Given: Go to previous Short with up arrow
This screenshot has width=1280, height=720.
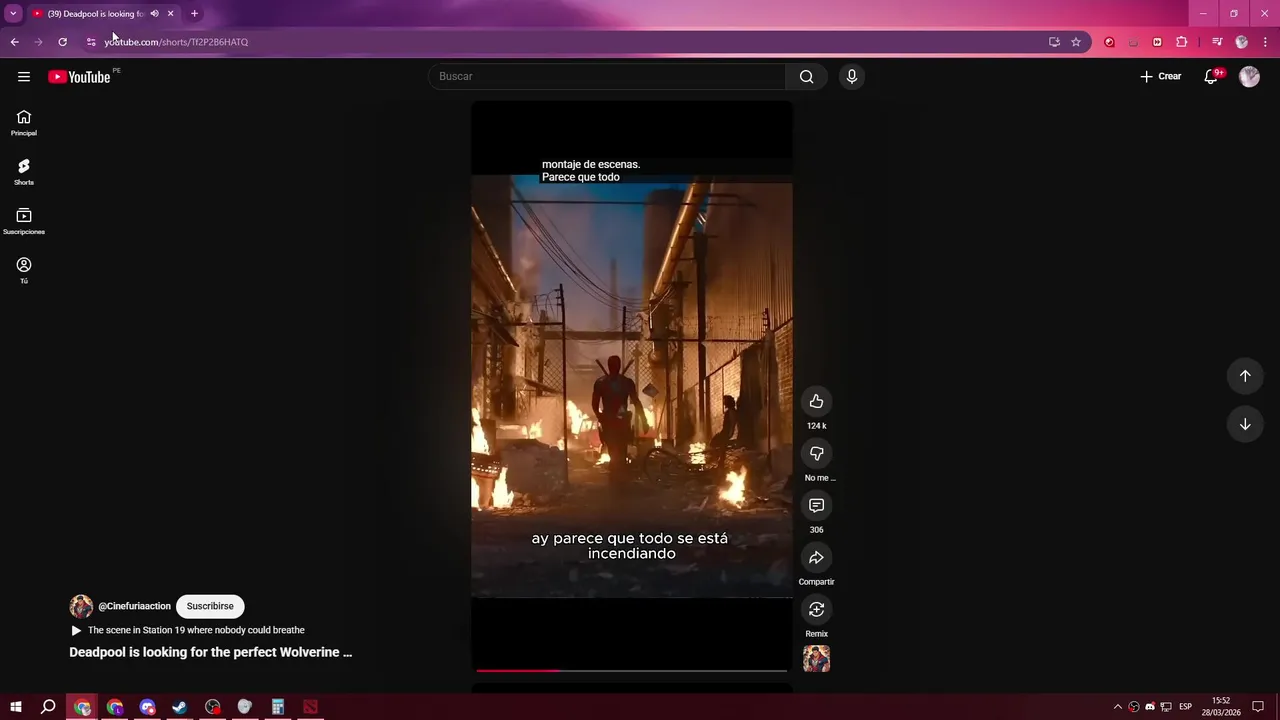Looking at the screenshot, I should tap(1245, 376).
